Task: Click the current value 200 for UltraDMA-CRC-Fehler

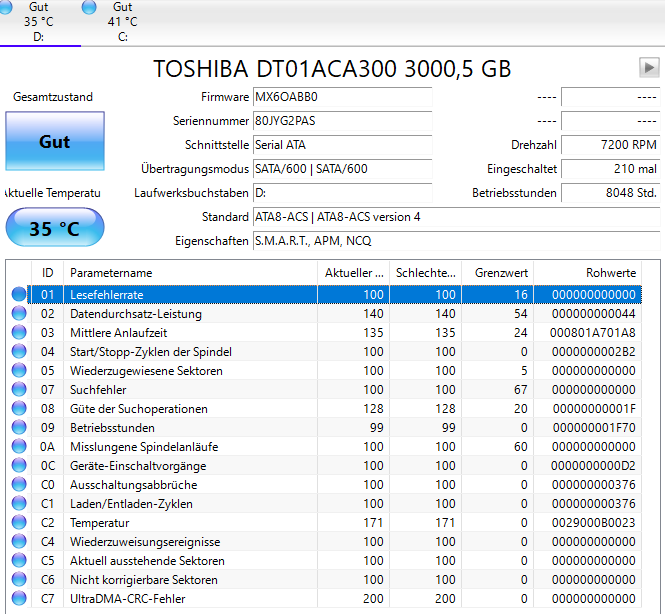Action: click(373, 599)
